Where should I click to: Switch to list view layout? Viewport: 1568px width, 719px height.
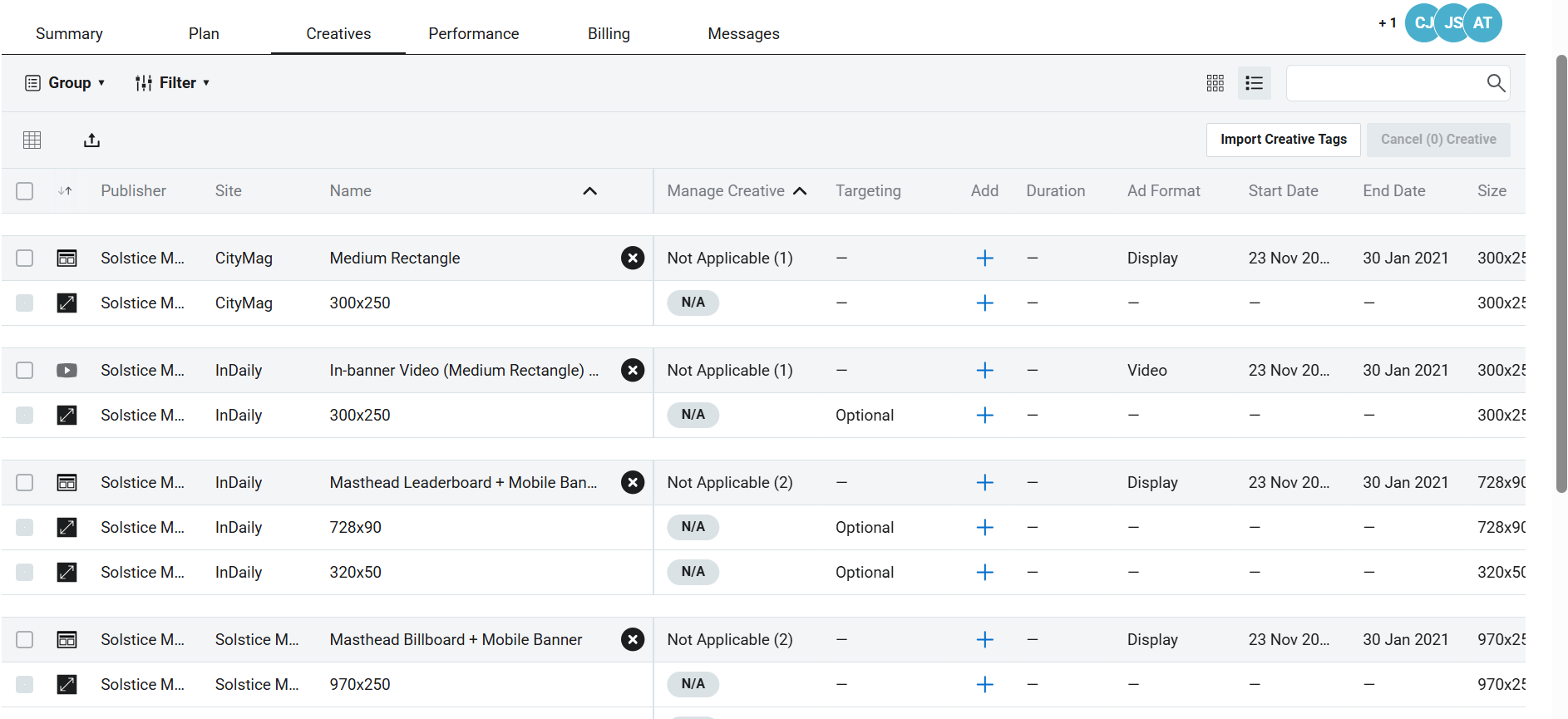pos(1254,83)
